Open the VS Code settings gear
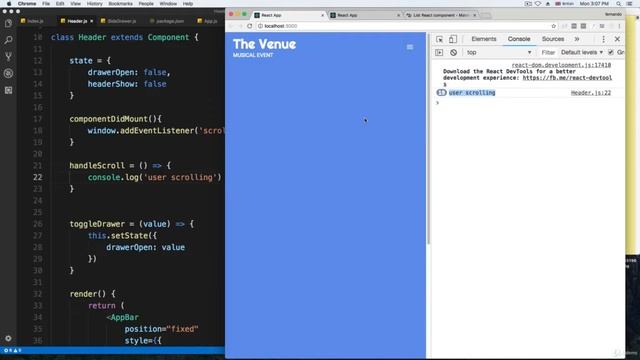The image size is (640, 360). (x=8, y=338)
